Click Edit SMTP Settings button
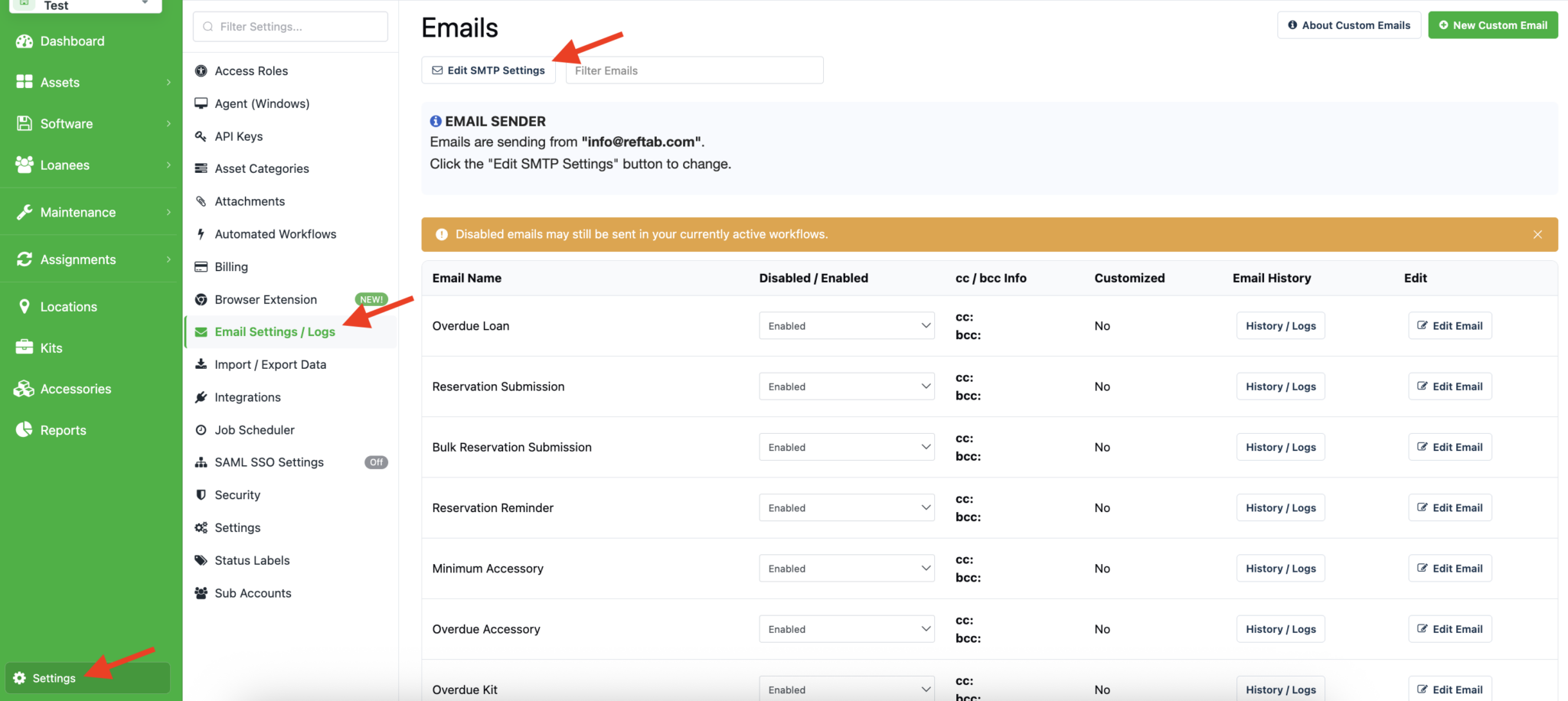The image size is (1568, 701). pyautogui.click(x=488, y=70)
